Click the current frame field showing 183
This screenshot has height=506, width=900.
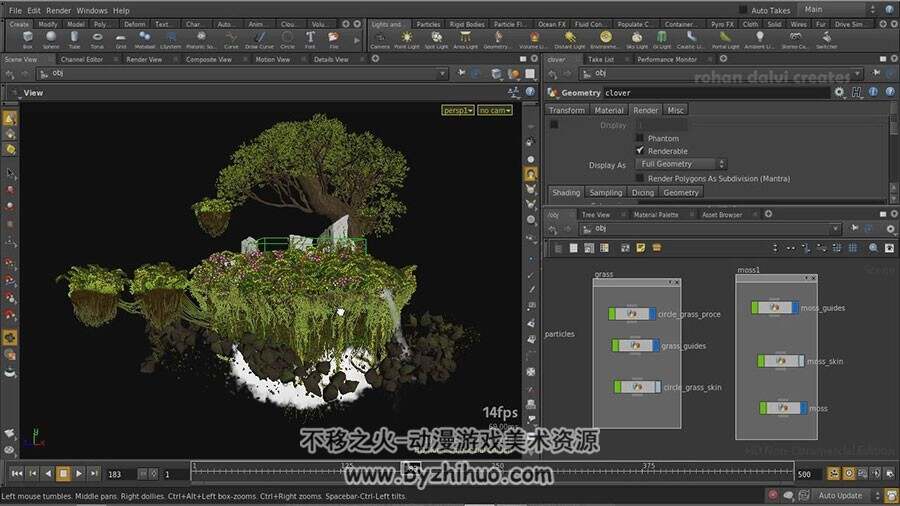point(119,474)
